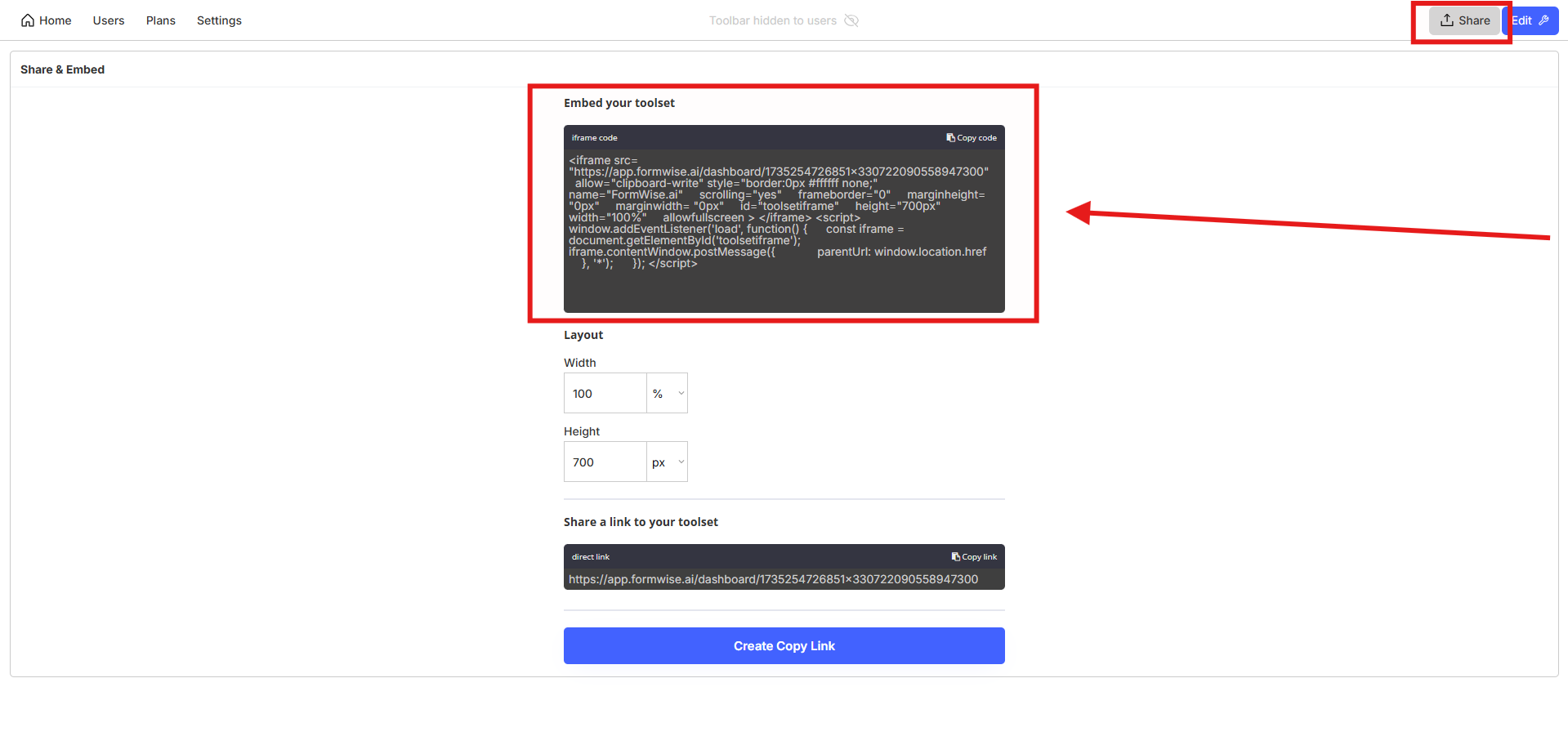The width and height of the screenshot is (1568, 754).
Task: Open the Width unit dropdown showing %
Action: (x=667, y=394)
